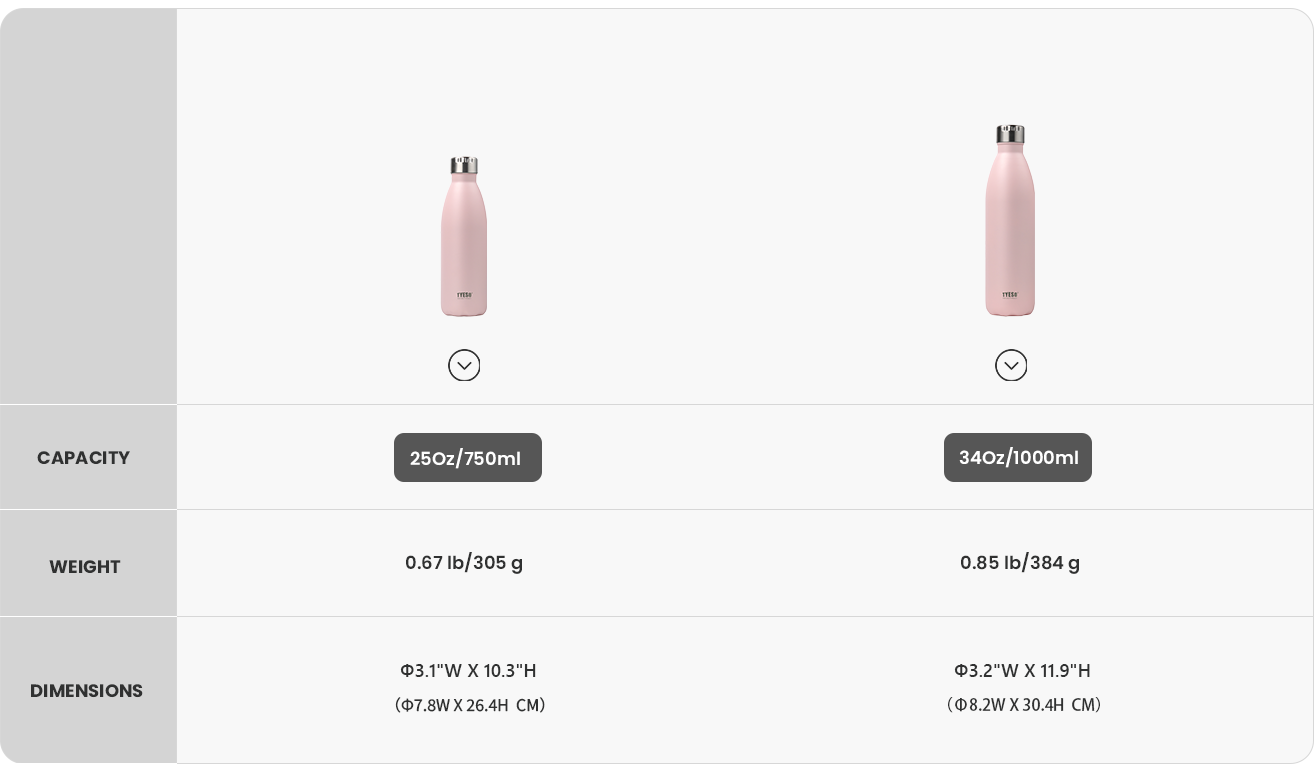Expand the chevron below the 1000ml bottle
1314x769 pixels.
tap(1011, 365)
